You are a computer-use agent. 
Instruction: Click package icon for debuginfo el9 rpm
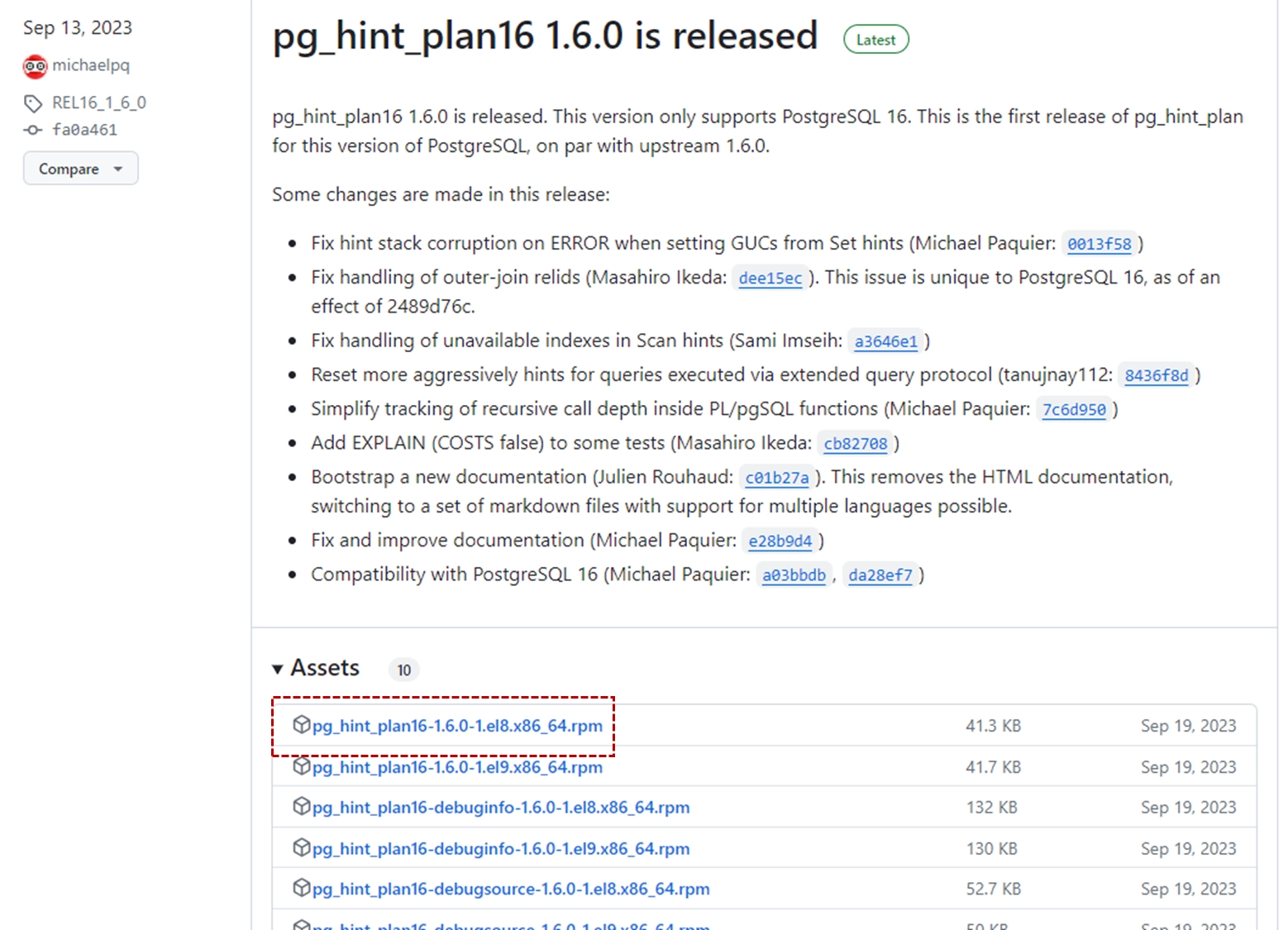(x=301, y=847)
